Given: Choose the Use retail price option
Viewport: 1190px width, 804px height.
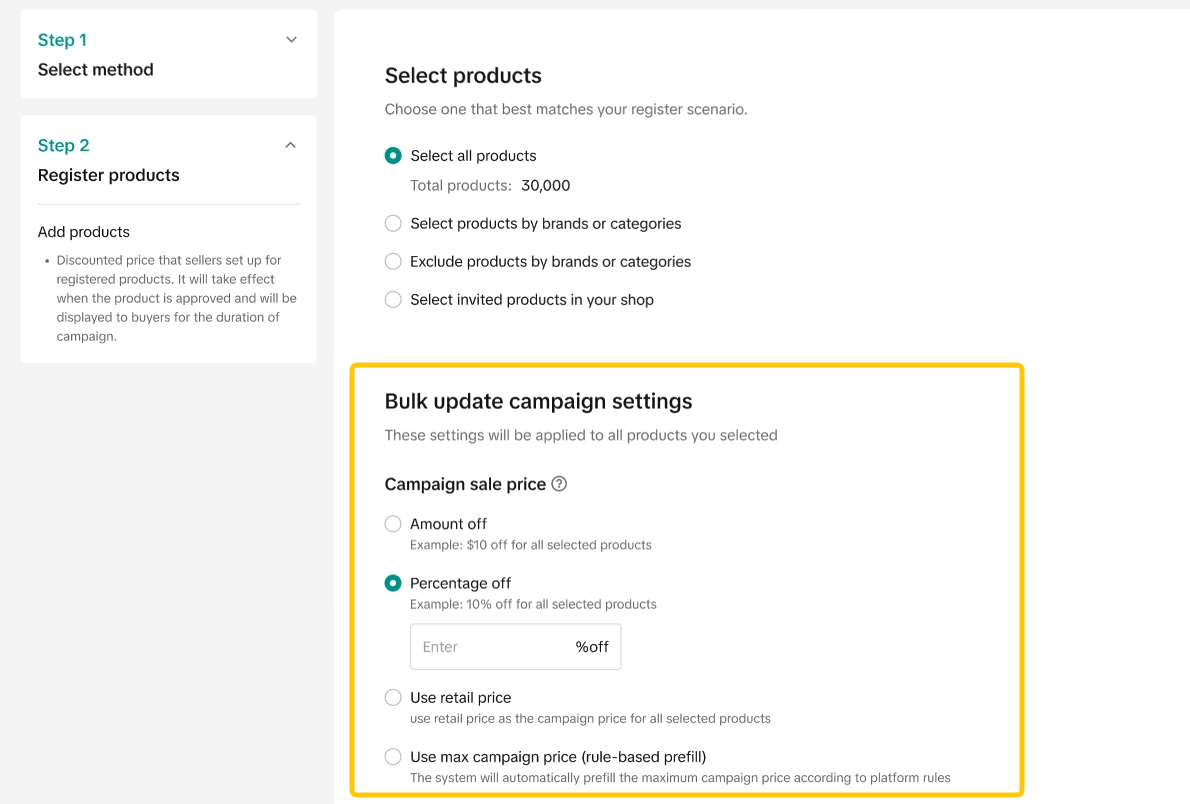Looking at the screenshot, I should [x=393, y=698].
